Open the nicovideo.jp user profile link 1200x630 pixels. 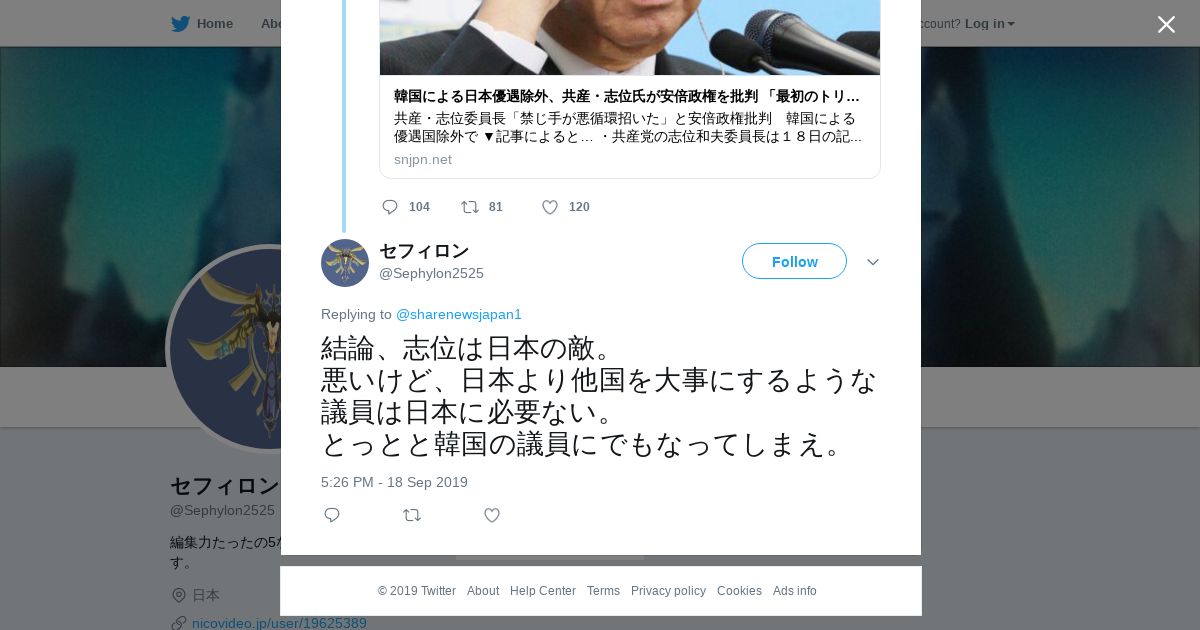pos(279,623)
